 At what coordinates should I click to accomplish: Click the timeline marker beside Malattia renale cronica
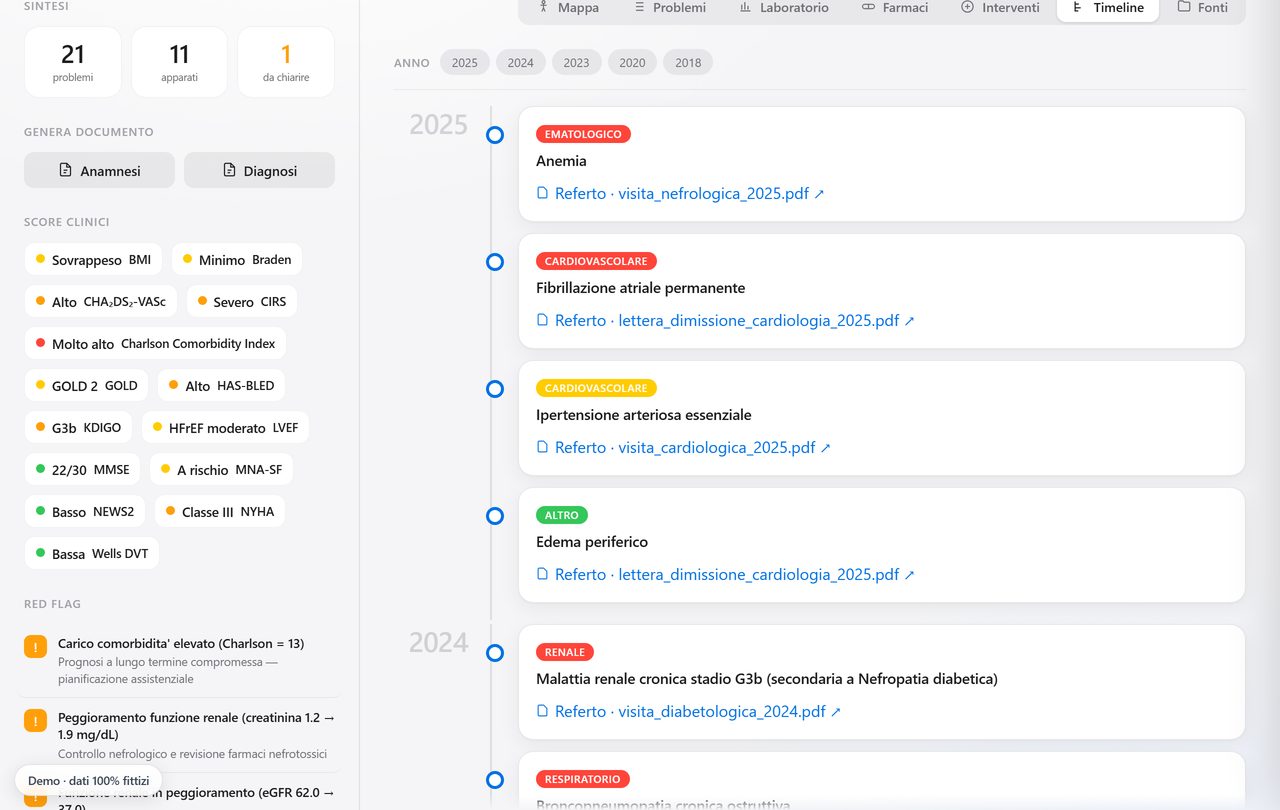pyautogui.click(x=494, y=652)
